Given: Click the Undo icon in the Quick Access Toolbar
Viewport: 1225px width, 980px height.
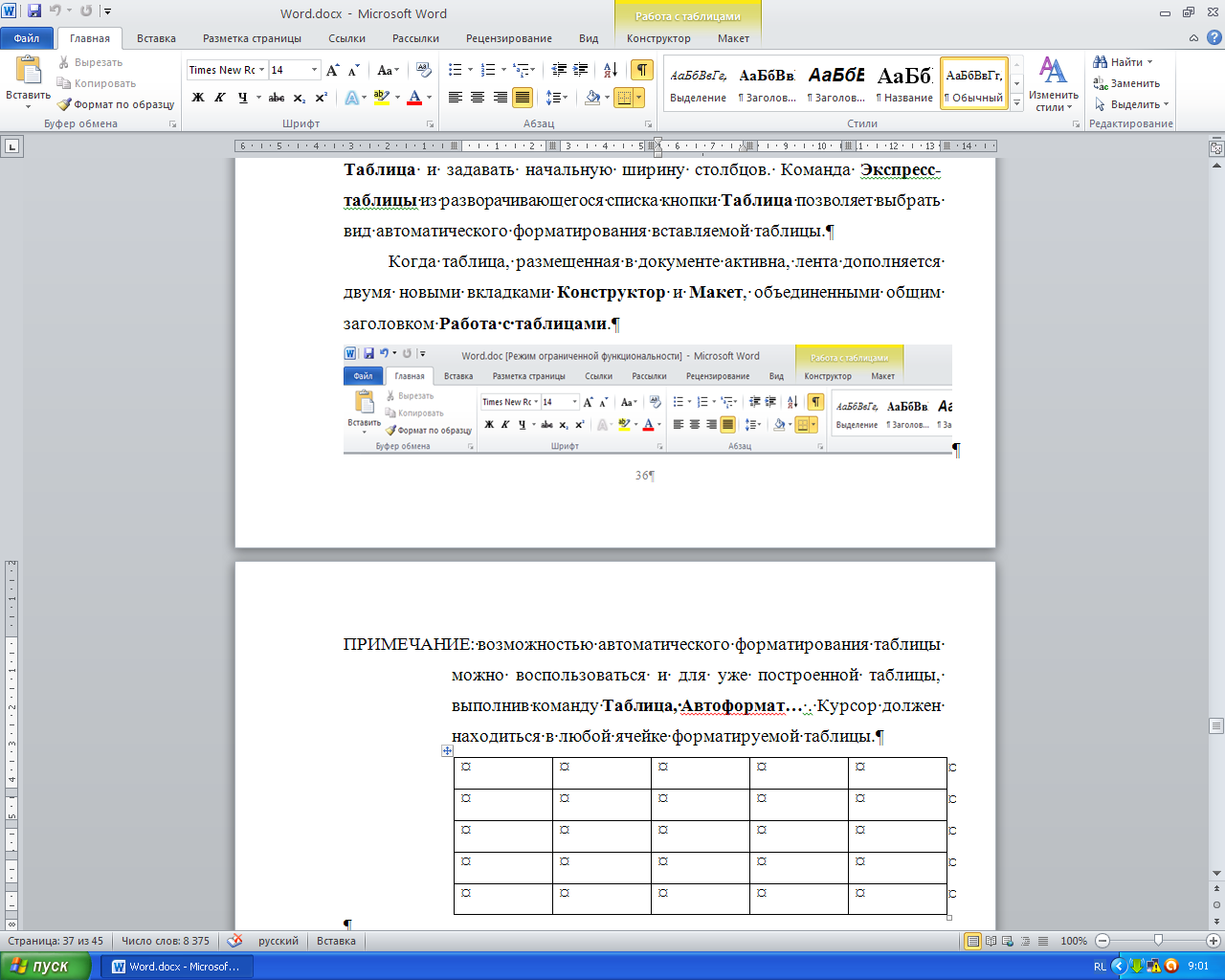Looking at the screenshot, I should 55,11.
